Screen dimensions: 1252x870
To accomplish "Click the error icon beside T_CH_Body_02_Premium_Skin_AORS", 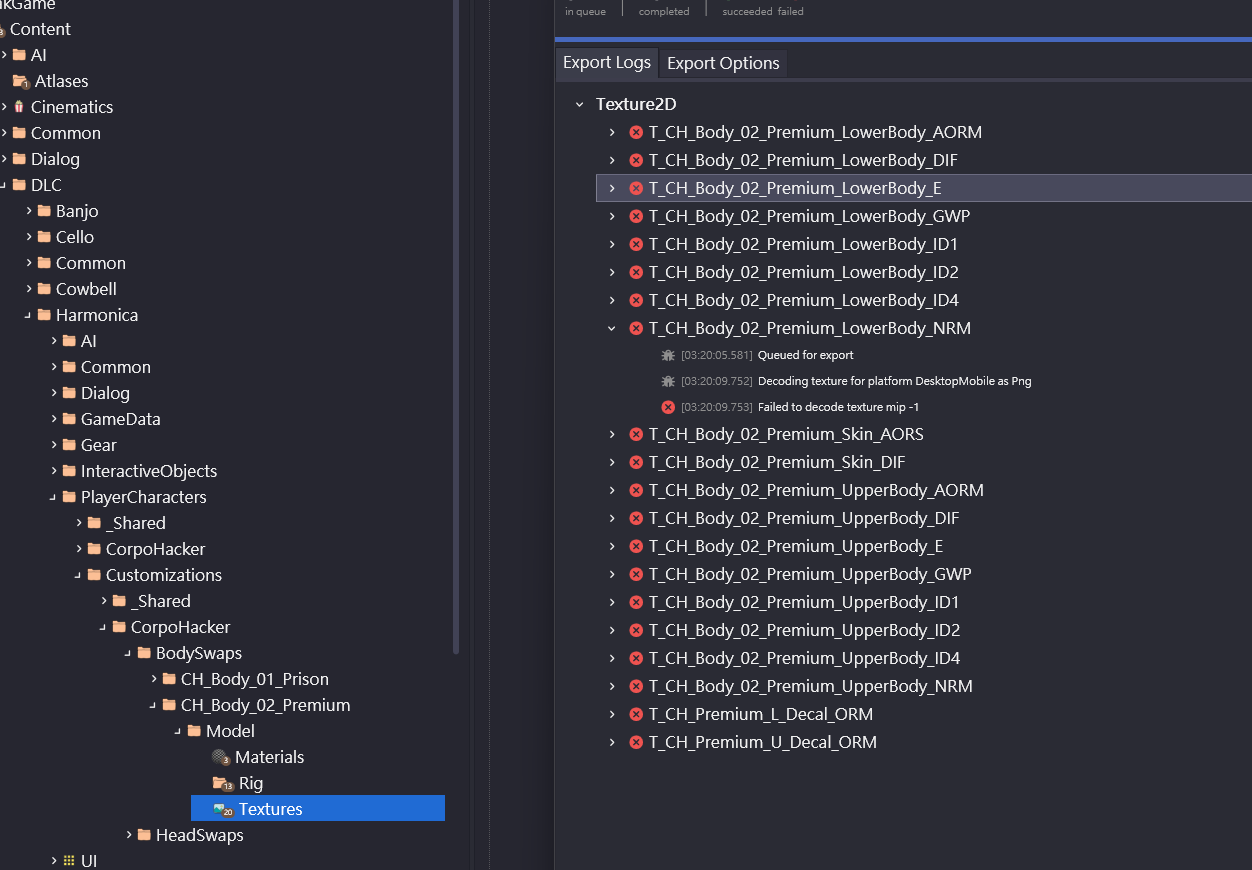I will point(636,434).
